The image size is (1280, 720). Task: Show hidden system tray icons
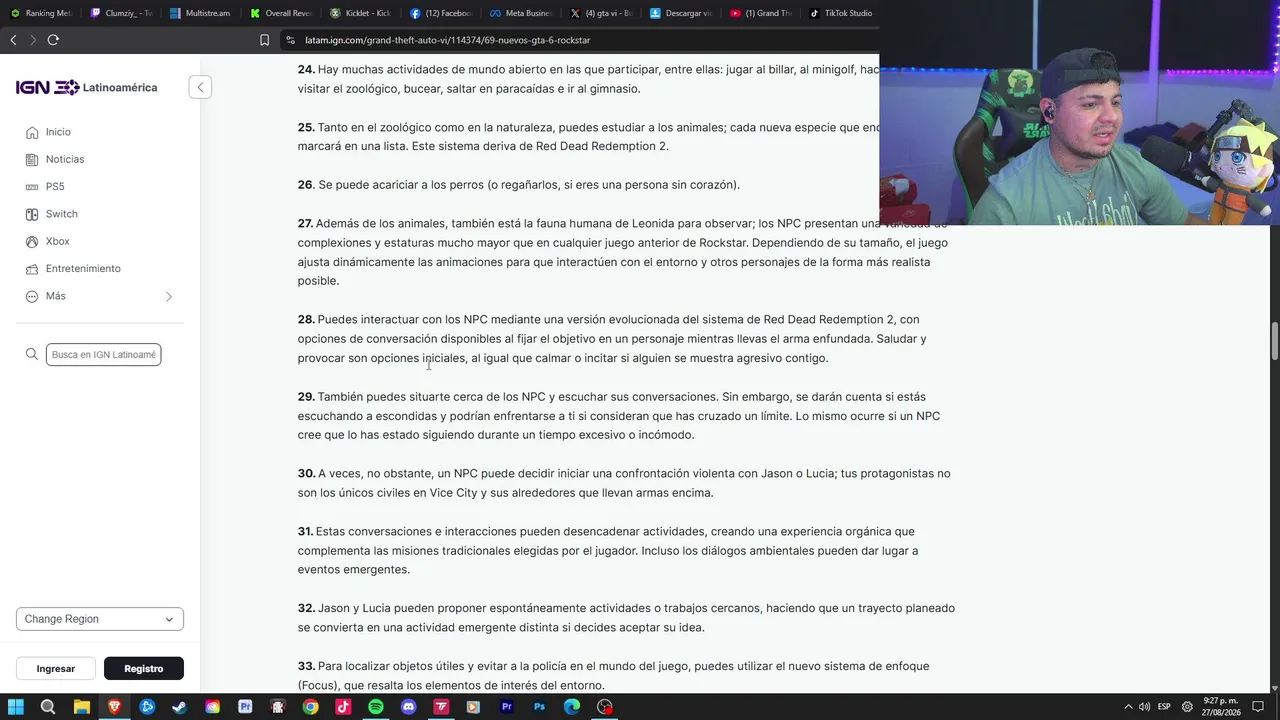pyautogui.click(x=1129, y=707)
